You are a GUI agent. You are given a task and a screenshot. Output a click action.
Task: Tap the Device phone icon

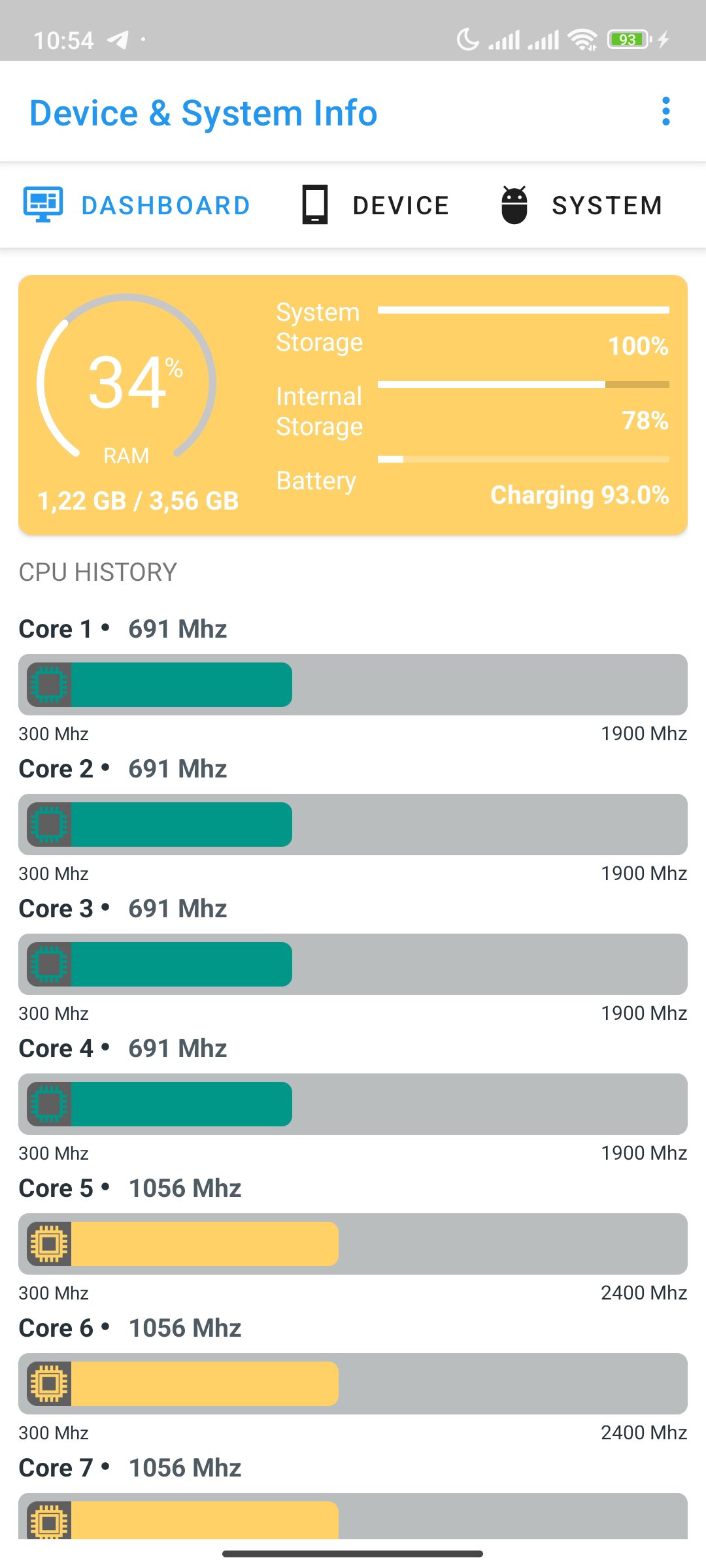[315, 204]
